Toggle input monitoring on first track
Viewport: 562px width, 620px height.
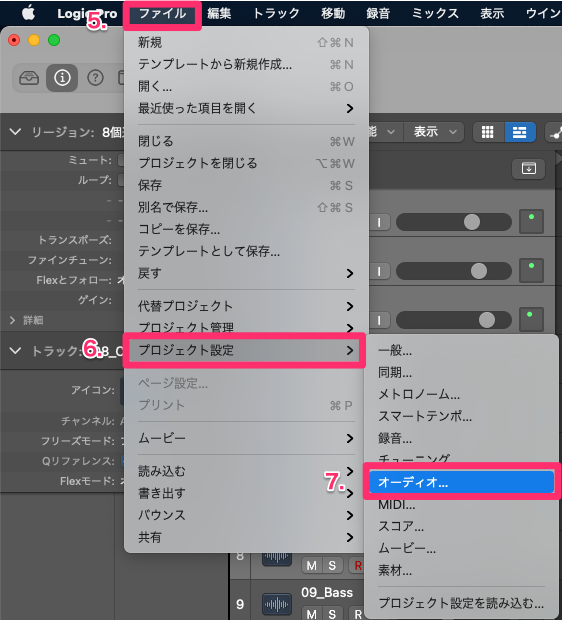(x=379, y=222)
